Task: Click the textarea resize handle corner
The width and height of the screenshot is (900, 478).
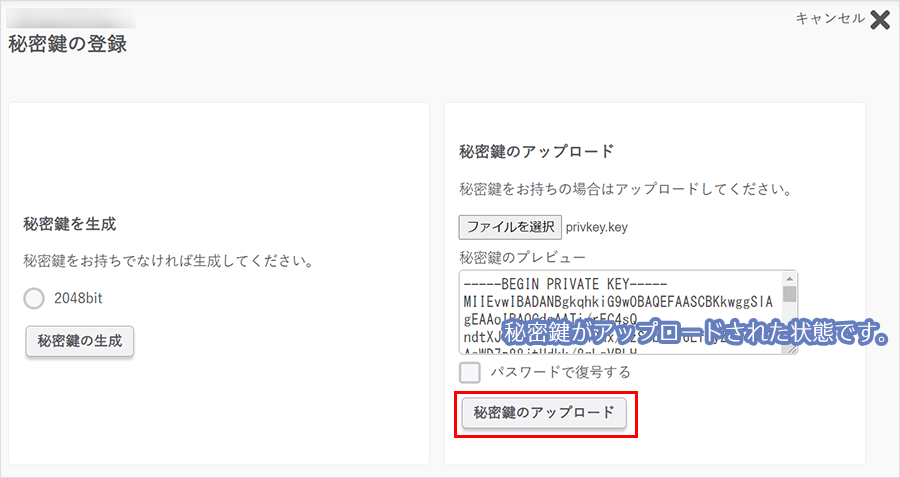Action: pos(791,347)
